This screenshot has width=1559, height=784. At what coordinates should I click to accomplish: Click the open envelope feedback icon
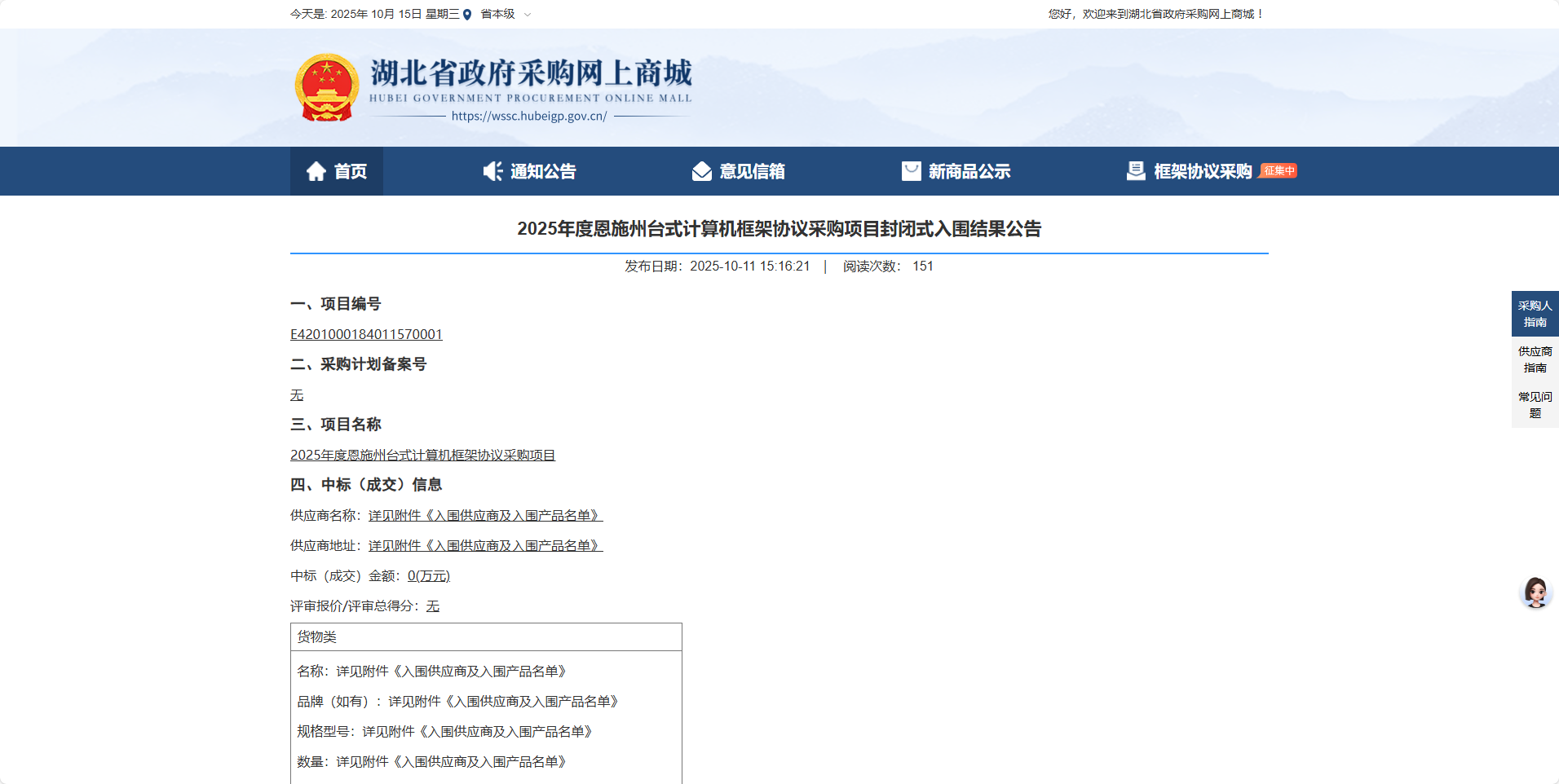point(701,171)
